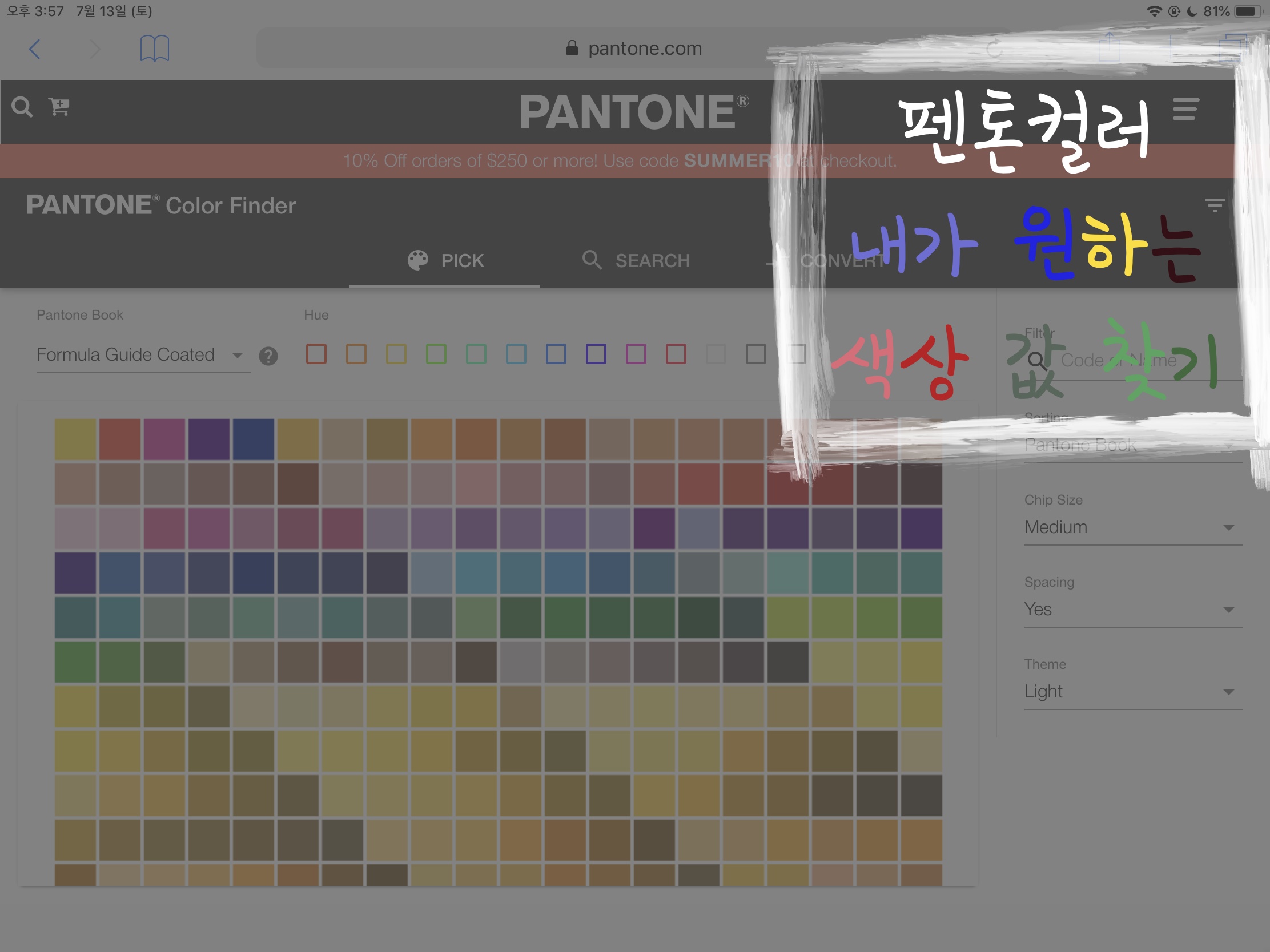Toggle the light blue hue filter box
This screenshot has height=952, width=1270.
(x=516, y=354)
